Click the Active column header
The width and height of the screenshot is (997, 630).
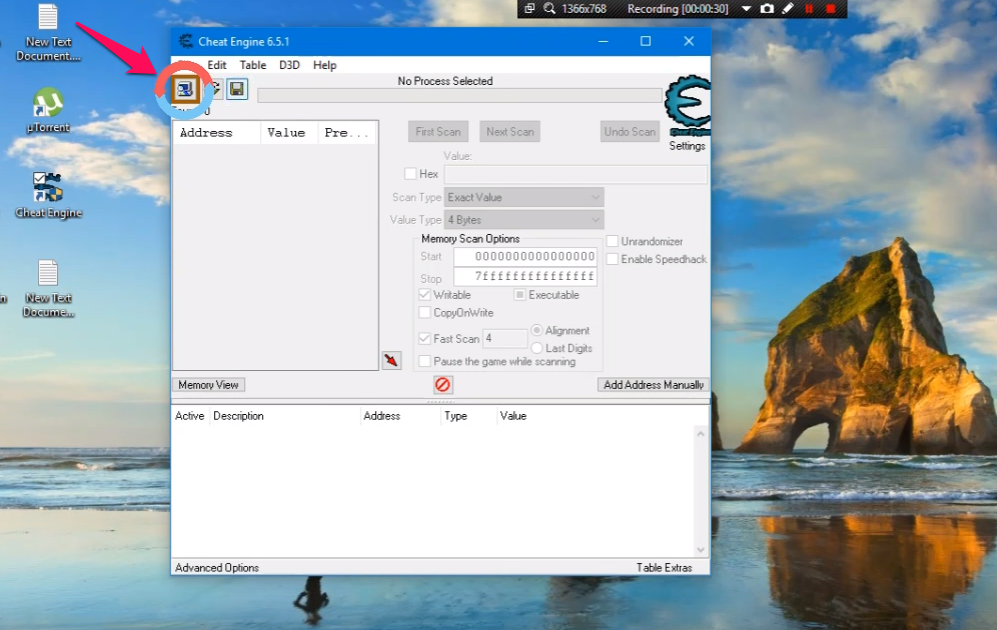pos(189,416)
